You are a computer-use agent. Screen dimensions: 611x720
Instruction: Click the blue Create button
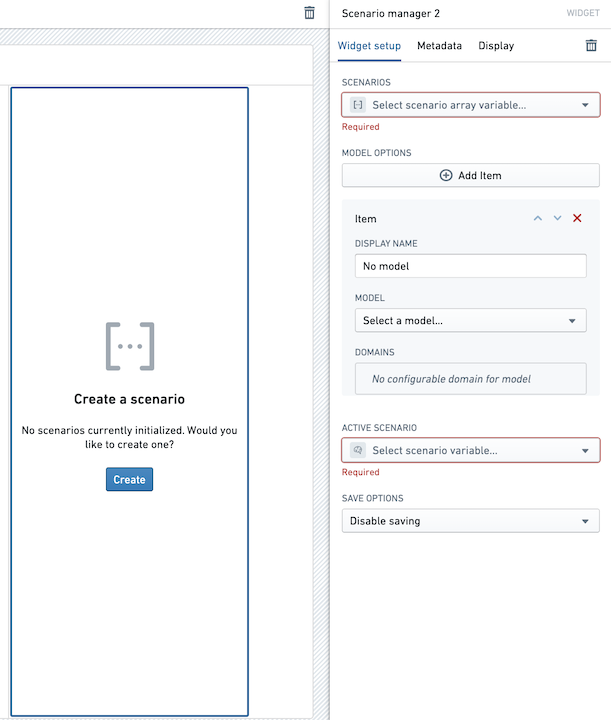(x=129, y=479)
